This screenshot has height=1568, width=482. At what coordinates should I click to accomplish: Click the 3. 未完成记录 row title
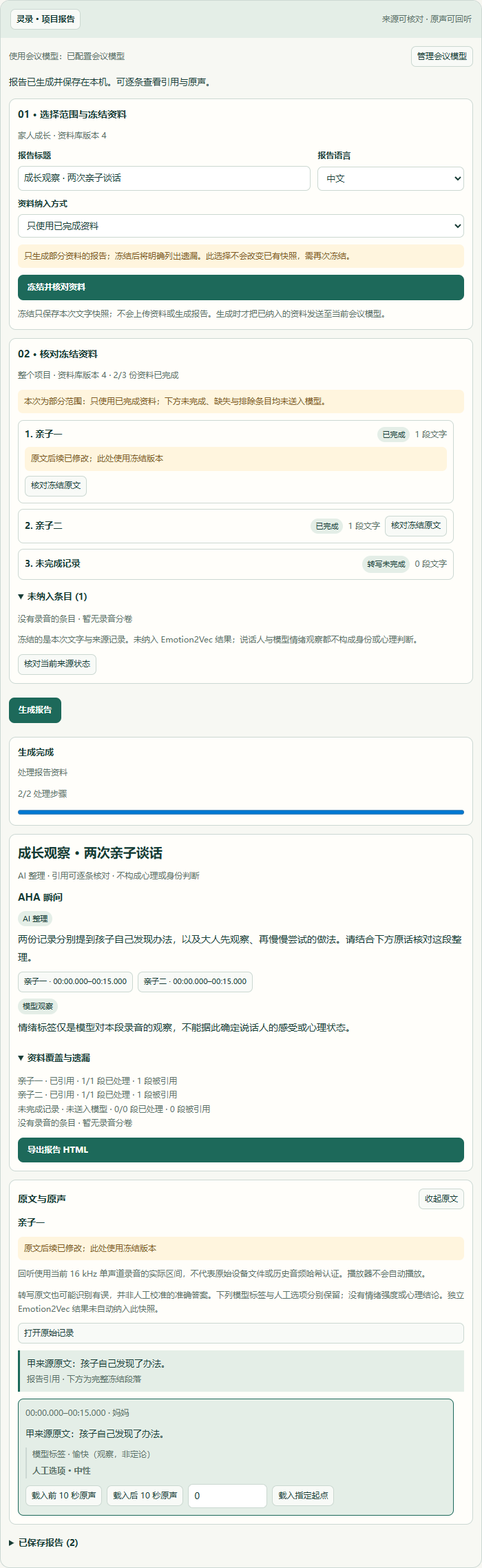[52, 563]
